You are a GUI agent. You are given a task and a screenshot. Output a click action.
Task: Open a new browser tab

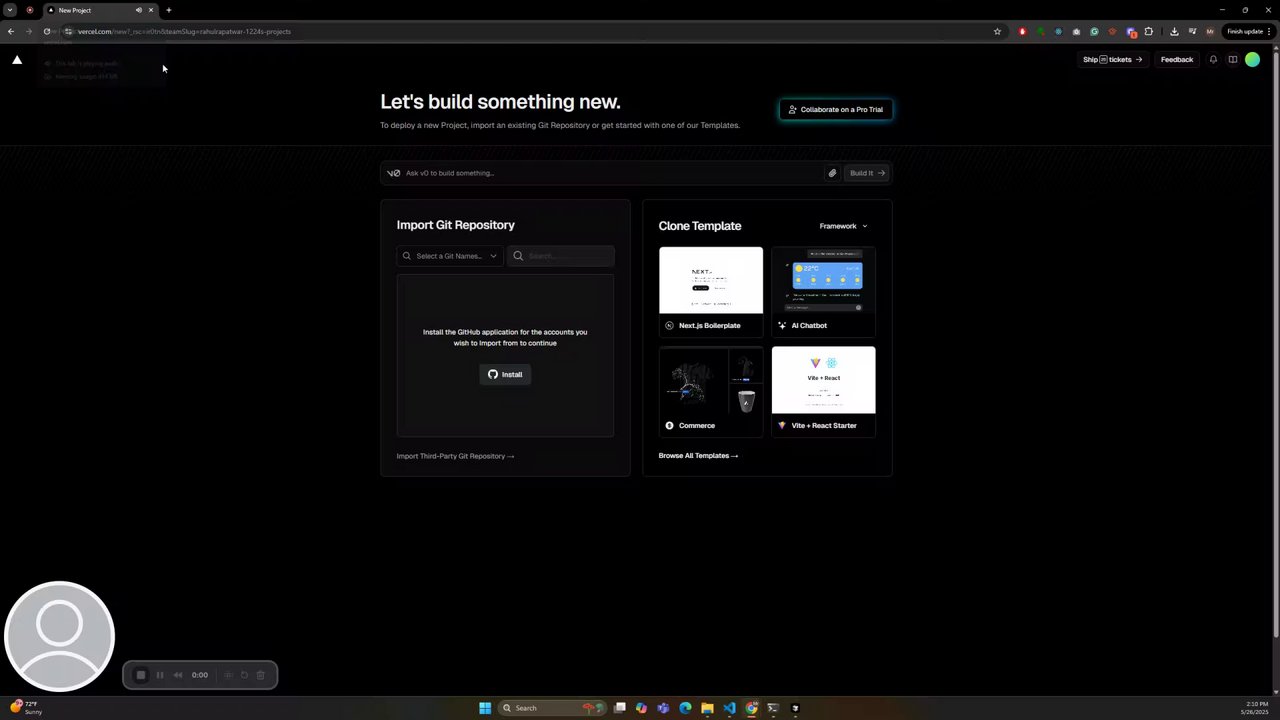[x=168, y=10]
